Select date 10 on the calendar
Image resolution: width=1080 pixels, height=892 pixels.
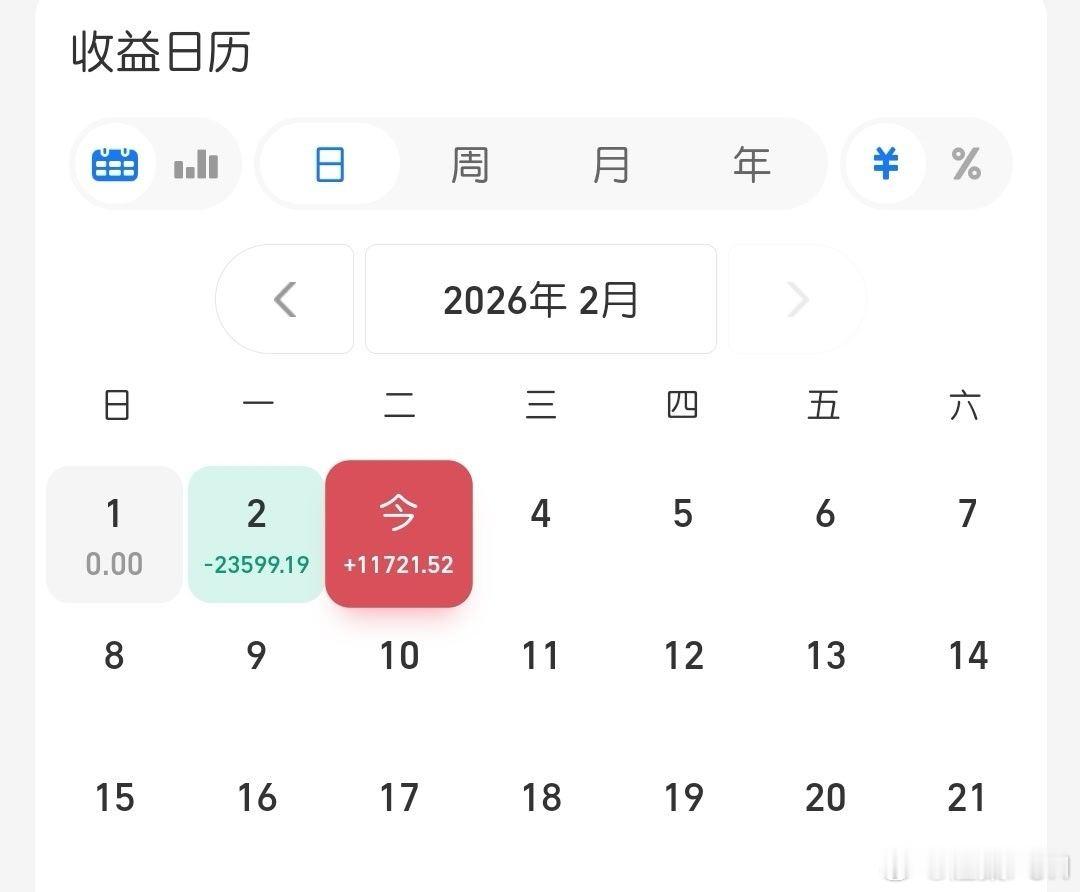point(399,655)
